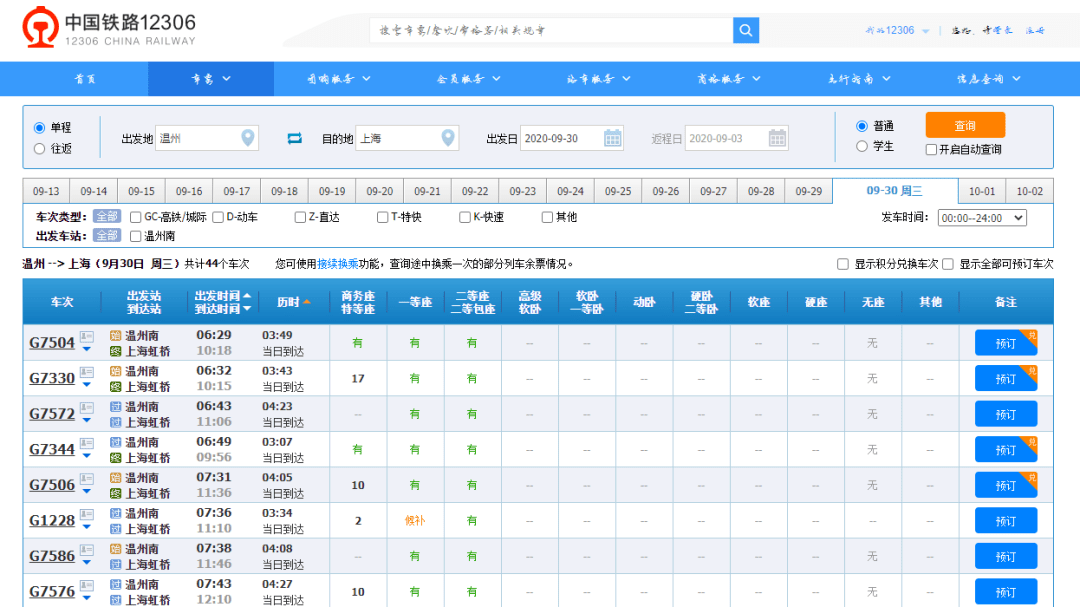This screenshot has height=607, width=1080.
Task: Check the GC-高铁/城际 filter
Action: click(x=136, y=218)
